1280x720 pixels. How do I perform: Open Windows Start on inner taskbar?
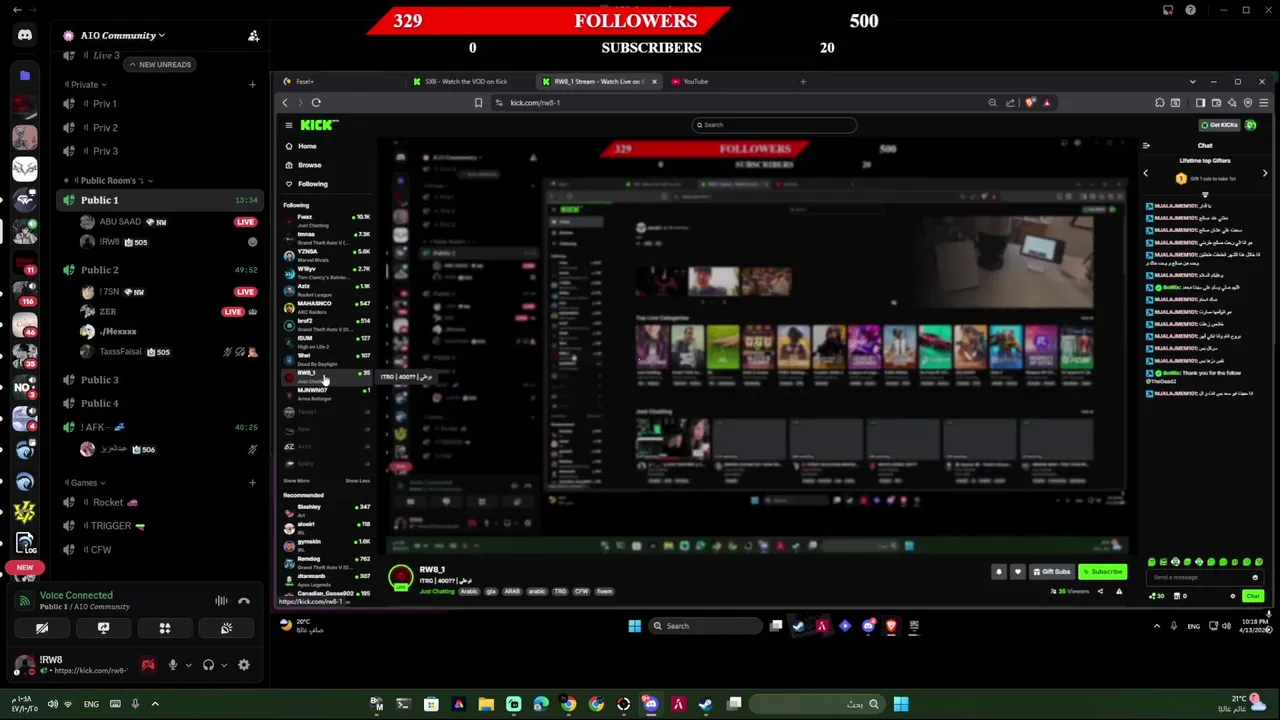point(634,626)
